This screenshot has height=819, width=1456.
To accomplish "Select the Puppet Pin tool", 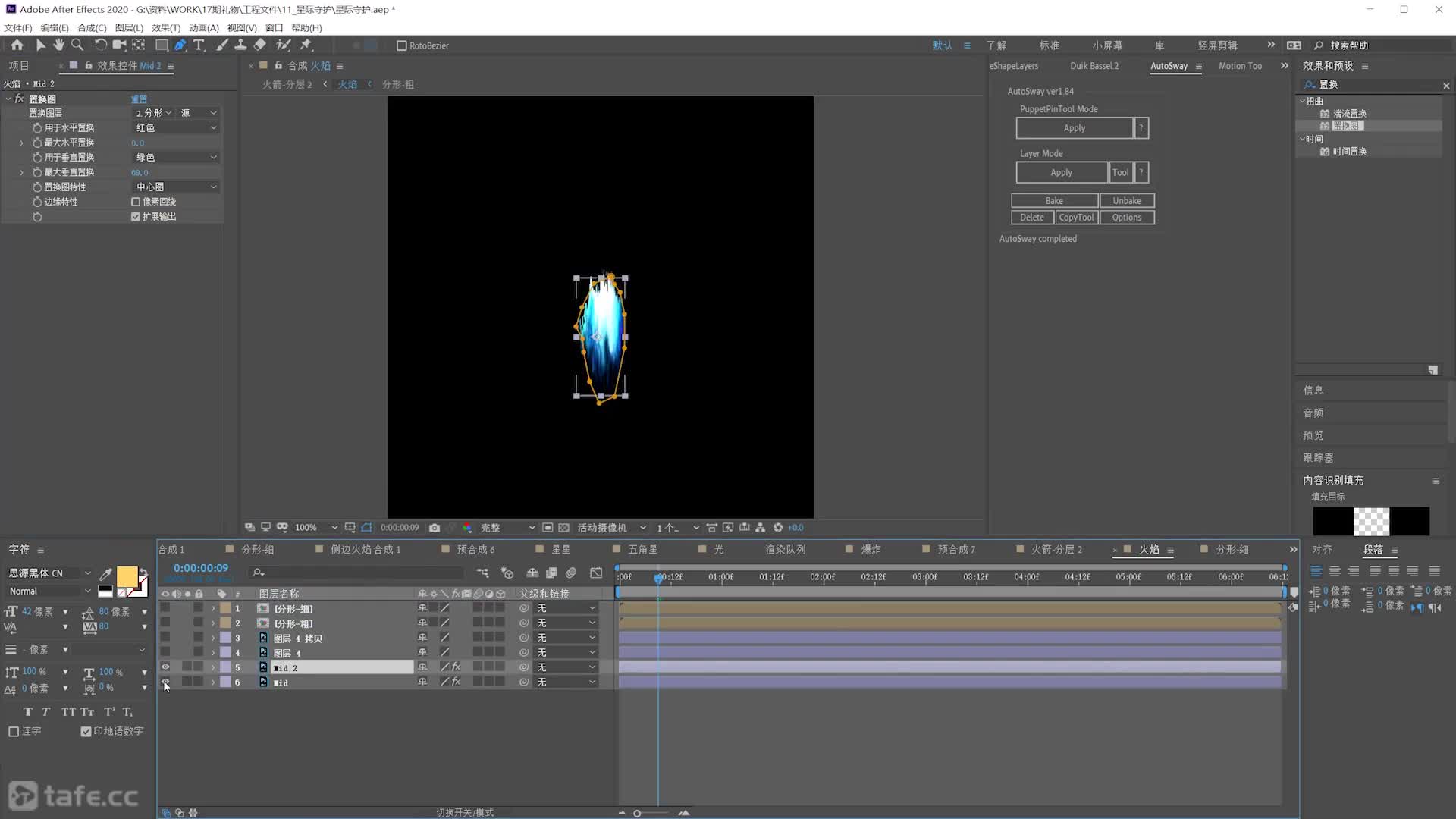I will [306, 45].
